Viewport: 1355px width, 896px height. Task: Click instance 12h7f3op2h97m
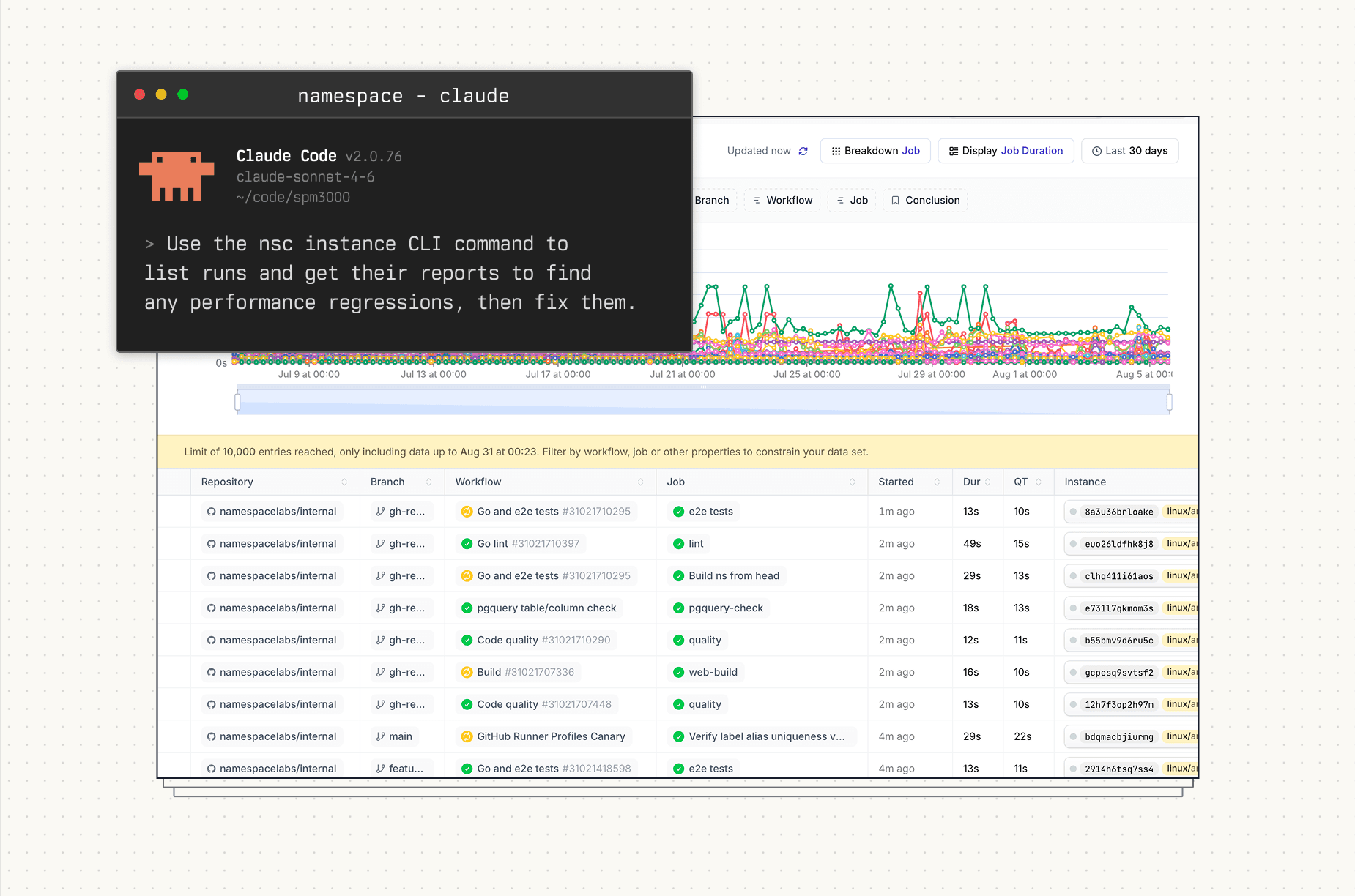pyautogui.click(x=1118, y=704)
